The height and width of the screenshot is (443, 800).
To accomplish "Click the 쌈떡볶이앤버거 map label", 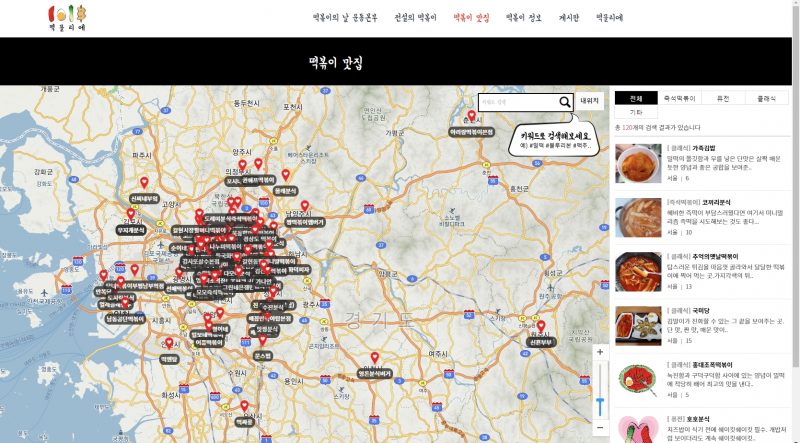I will pos(305,223).
